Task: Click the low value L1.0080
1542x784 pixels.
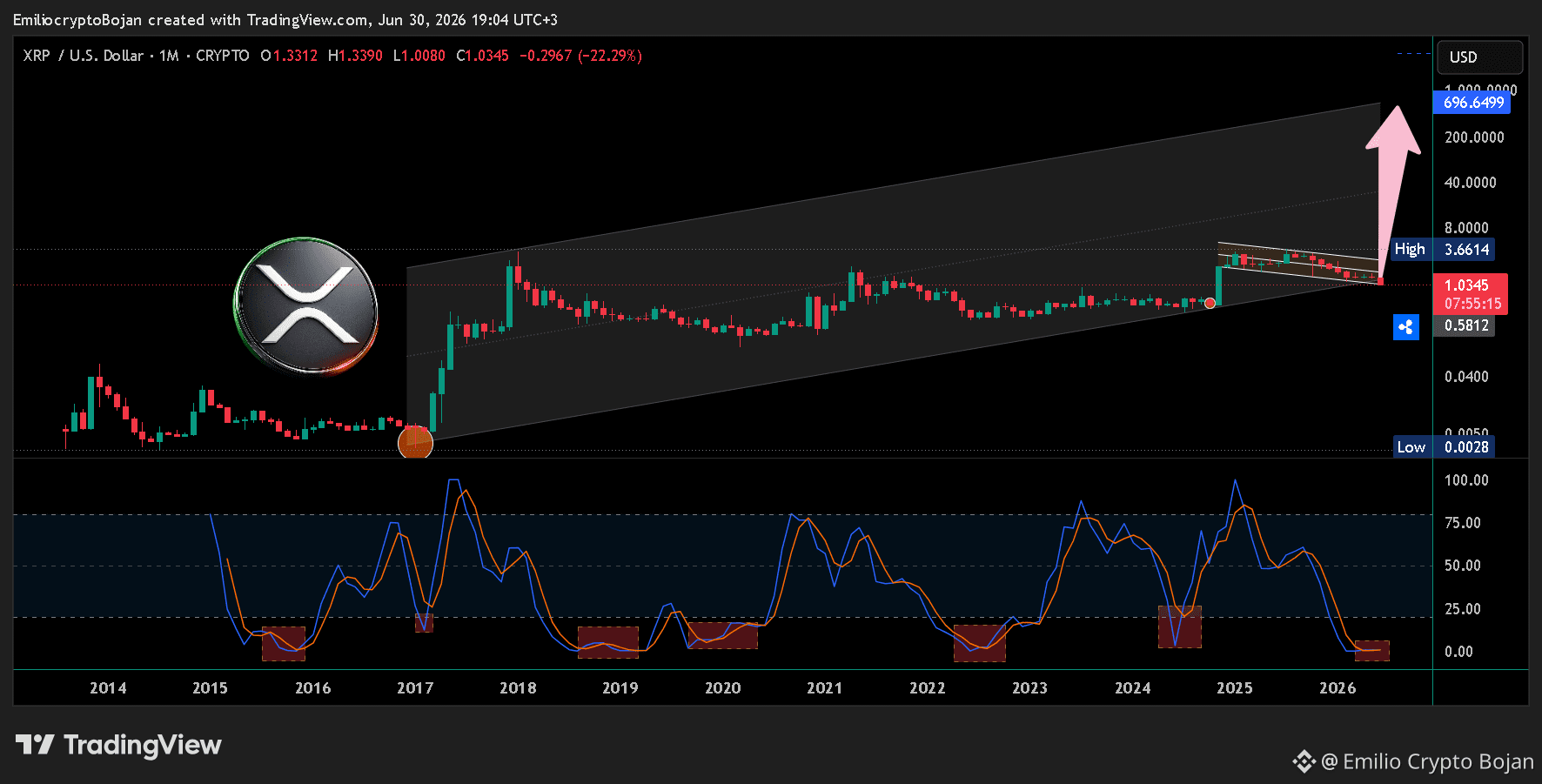Action: click(419, 56)
